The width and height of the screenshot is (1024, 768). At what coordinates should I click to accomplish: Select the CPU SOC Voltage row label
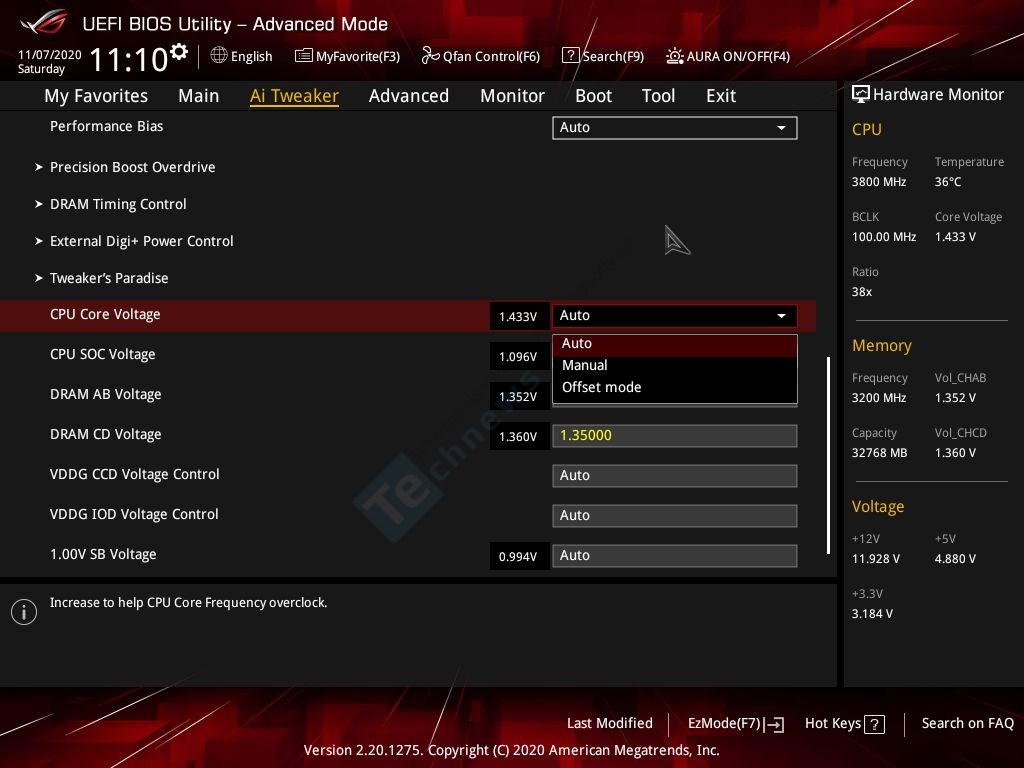pyautogui.click(x=103, y=355)
